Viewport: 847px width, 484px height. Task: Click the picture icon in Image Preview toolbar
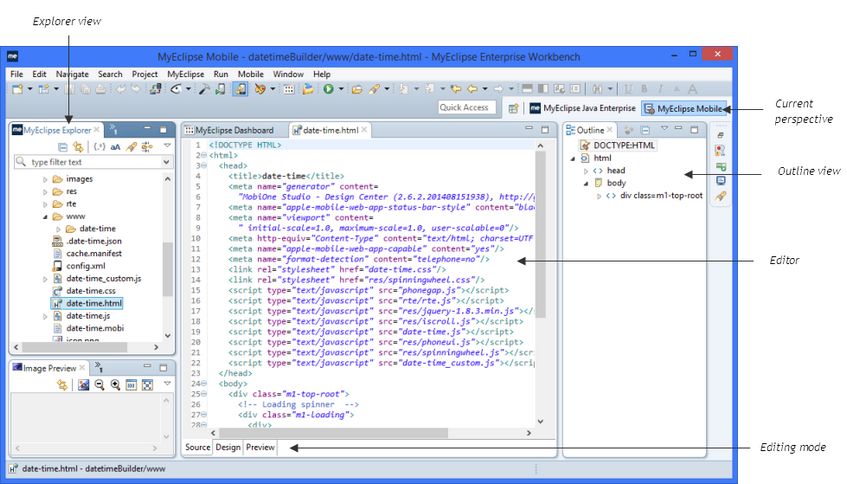83,385
